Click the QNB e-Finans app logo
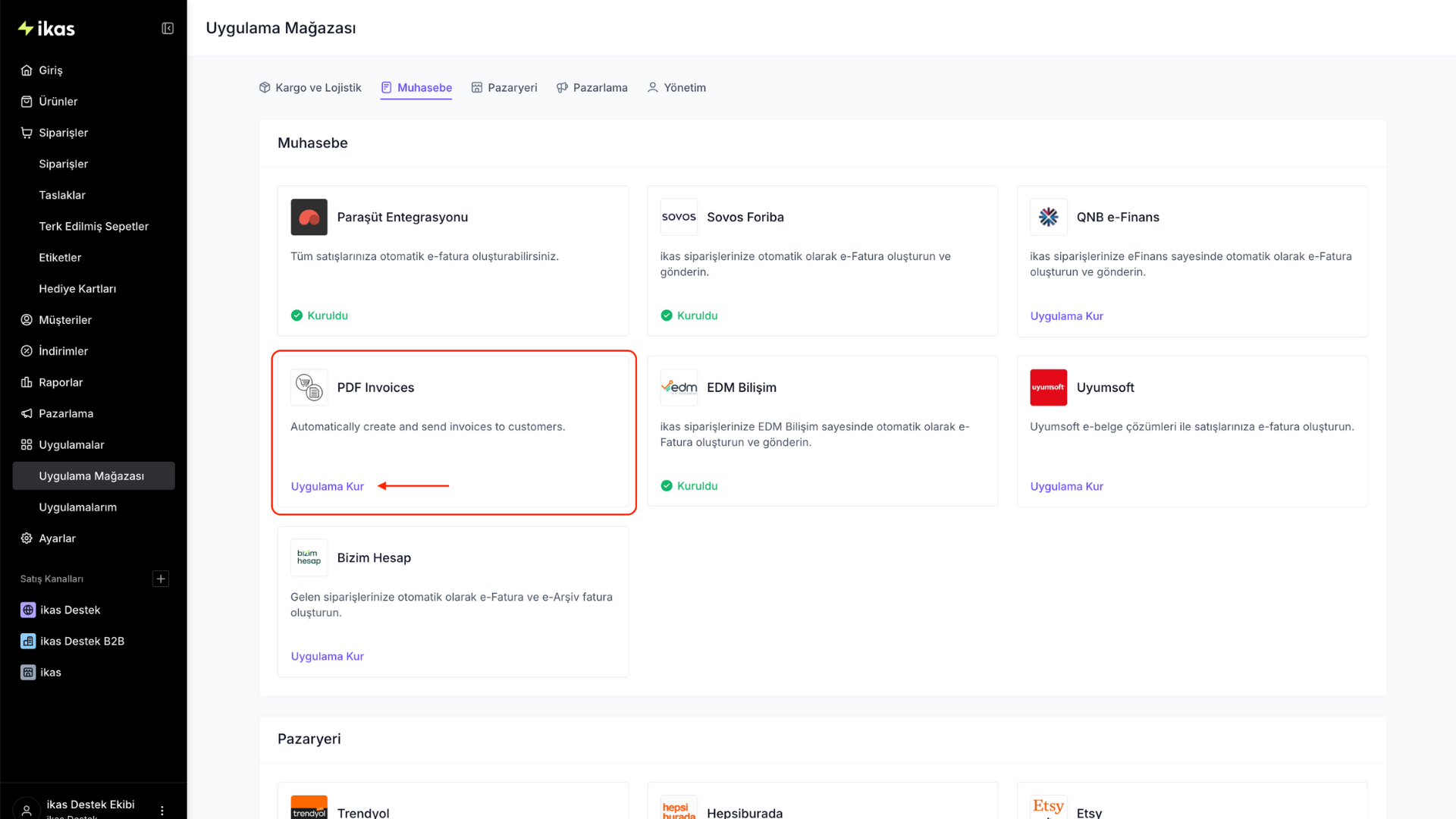The width and height of the screenshot is (1456, 819). [1049, 217]
